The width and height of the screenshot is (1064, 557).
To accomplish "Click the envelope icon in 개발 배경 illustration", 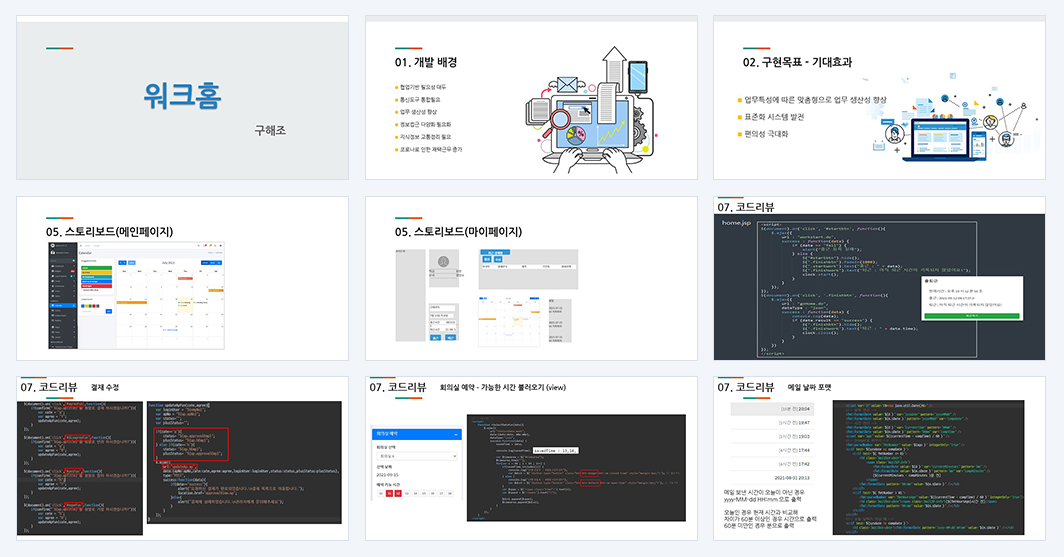I will (x=567, y=85).
